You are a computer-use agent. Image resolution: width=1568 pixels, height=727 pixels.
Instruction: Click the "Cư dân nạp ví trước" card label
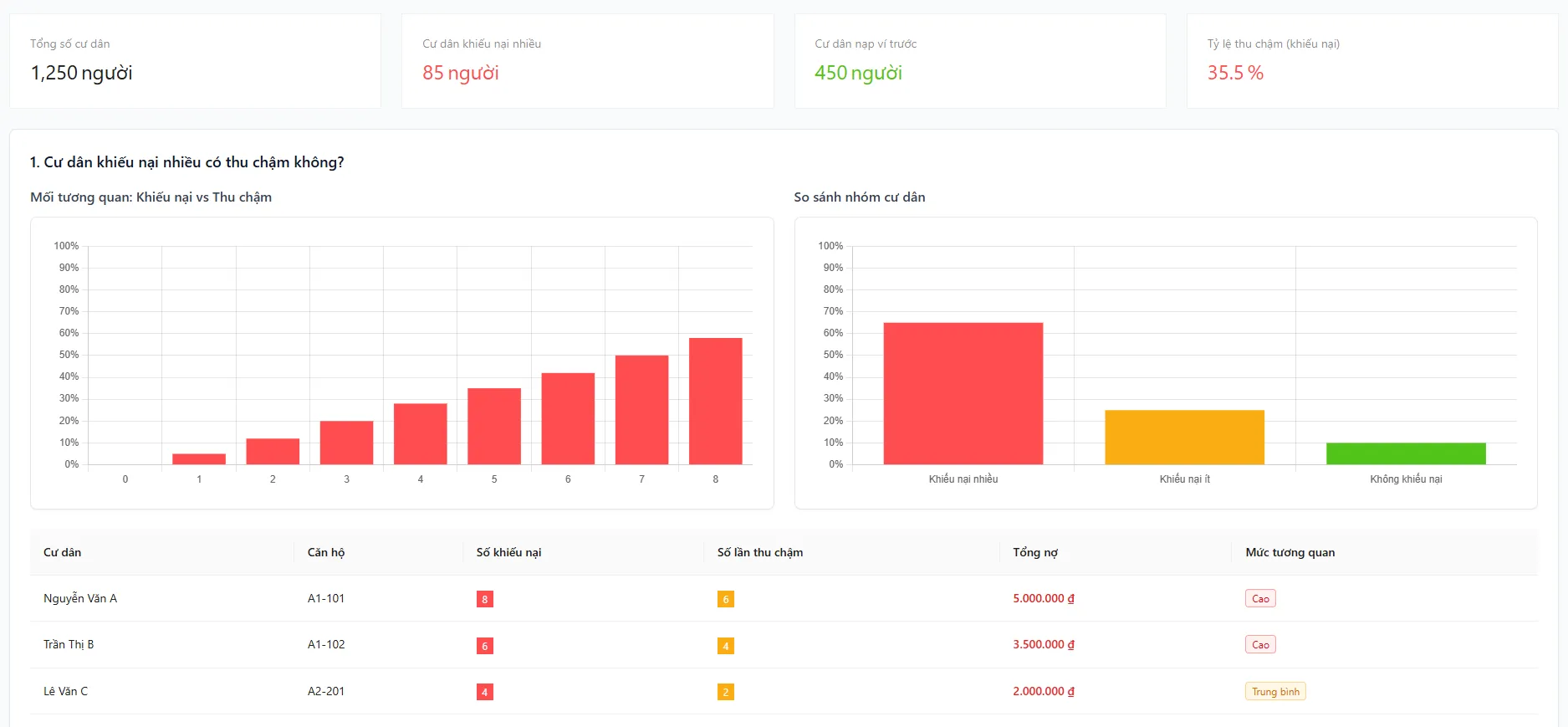click(x=866, y=44)
